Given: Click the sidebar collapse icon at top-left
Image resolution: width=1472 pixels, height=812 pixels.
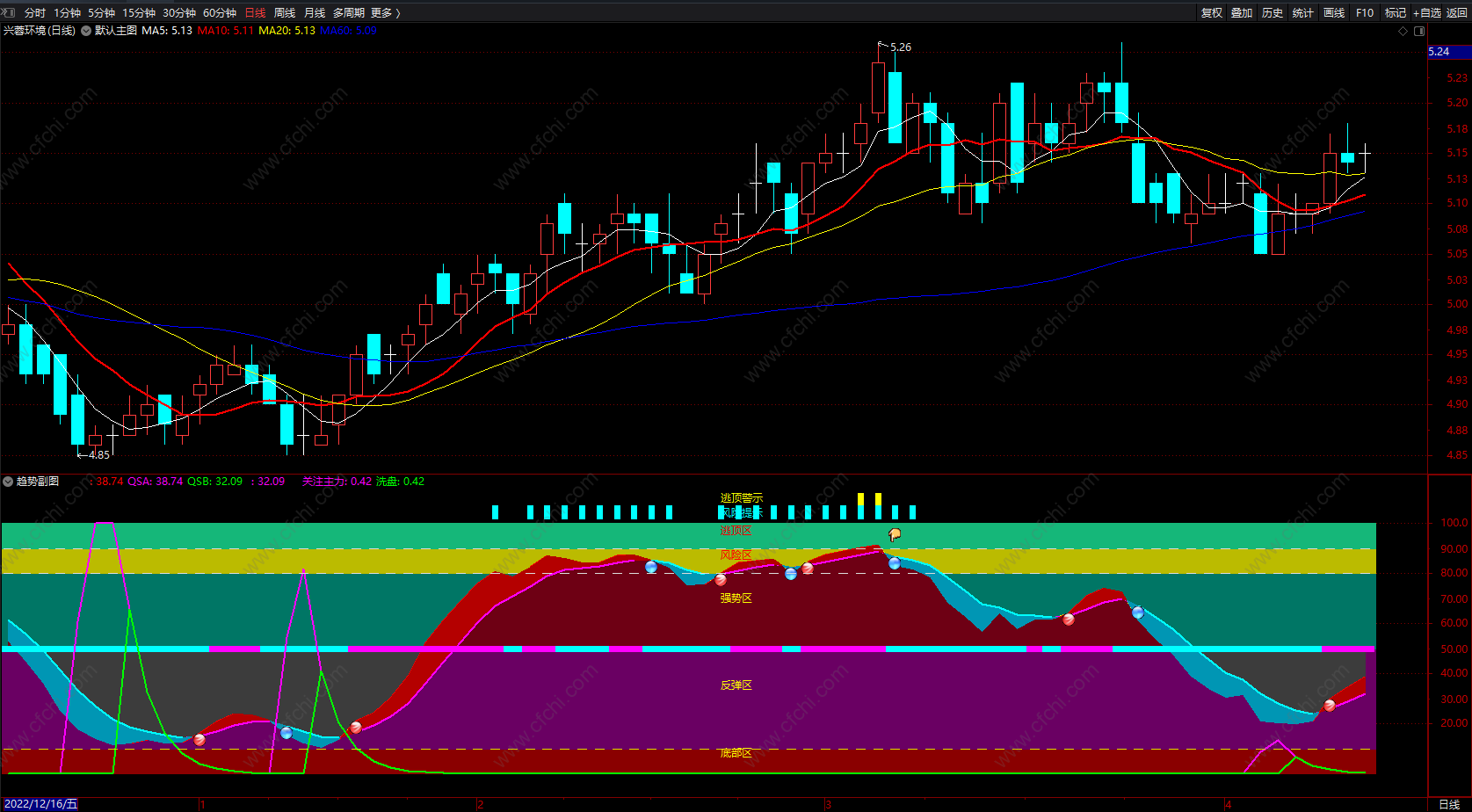Looking at the screenshot, I should point(10,12).
